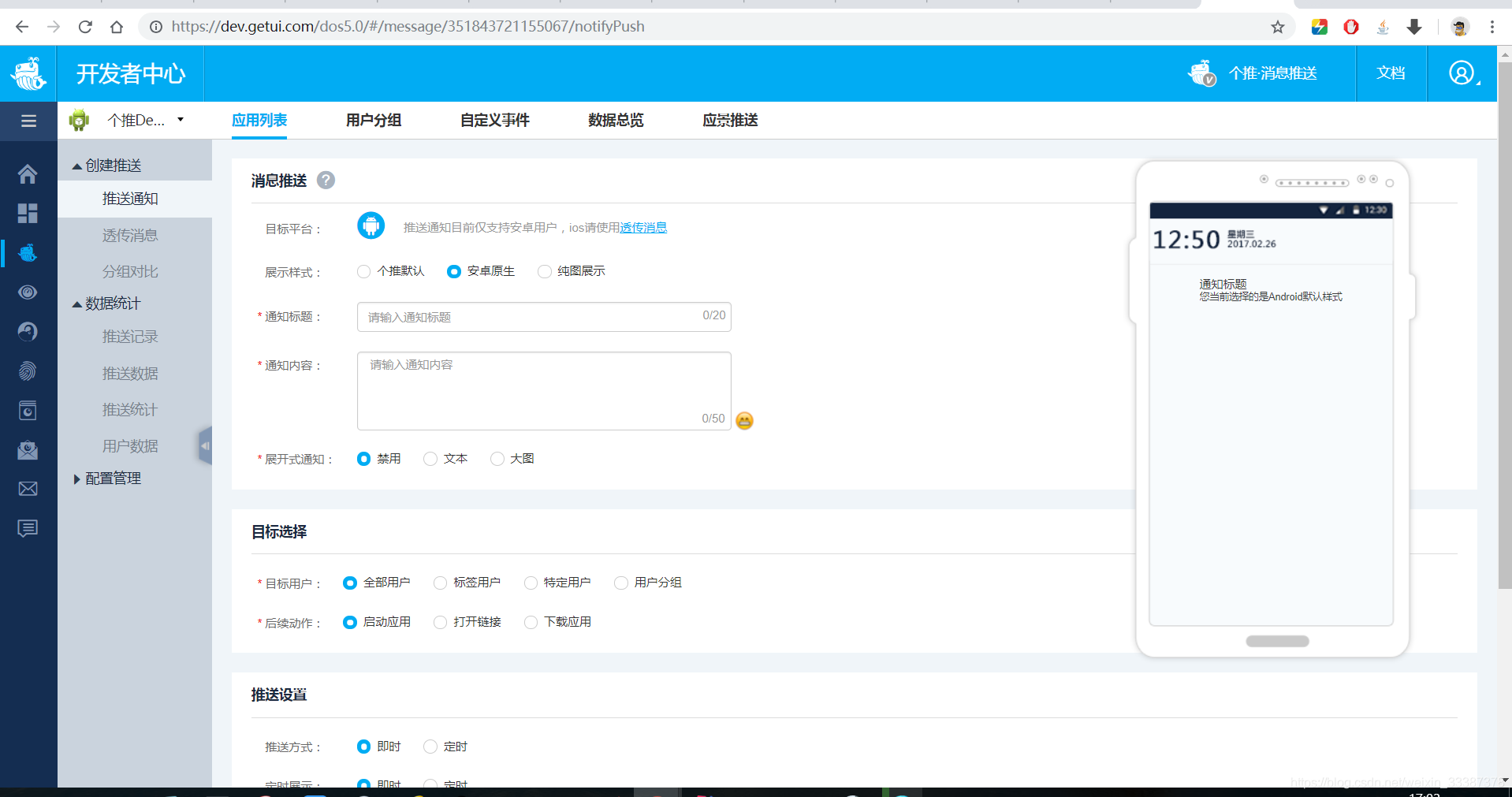Click the 透传消息 hyperlink

pyautogui.click(x=643, y=228)
